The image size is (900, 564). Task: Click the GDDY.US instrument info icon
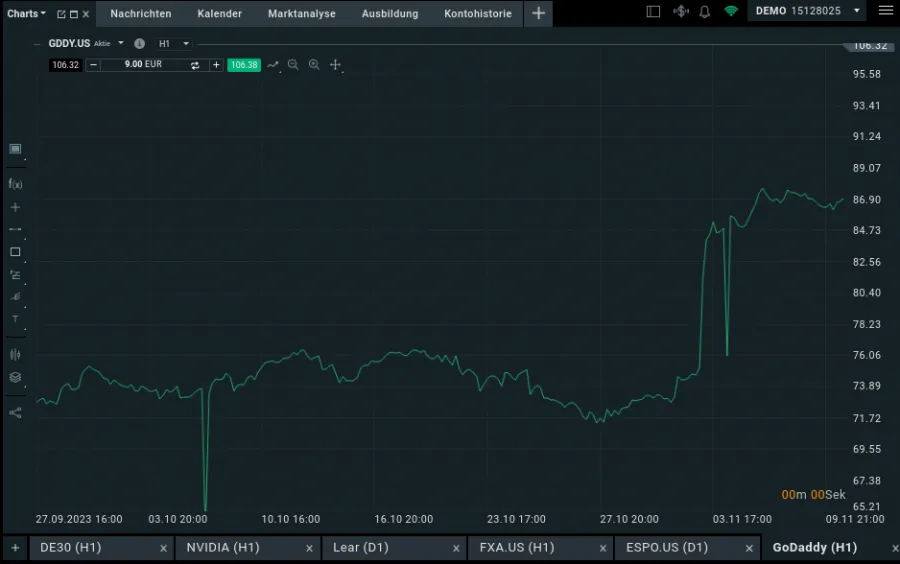click(x=139, y=44)
